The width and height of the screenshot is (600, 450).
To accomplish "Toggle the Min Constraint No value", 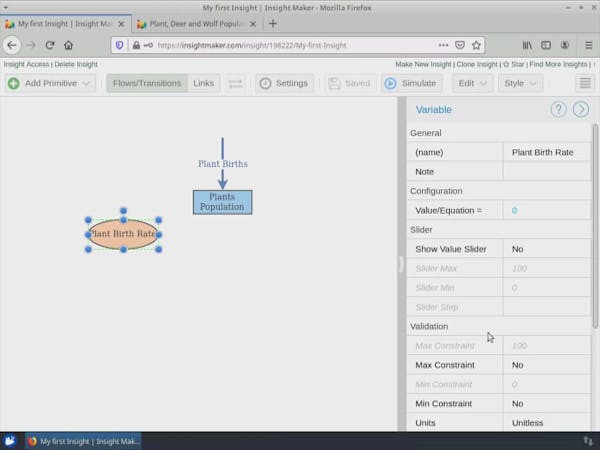I will coord(547,403).
